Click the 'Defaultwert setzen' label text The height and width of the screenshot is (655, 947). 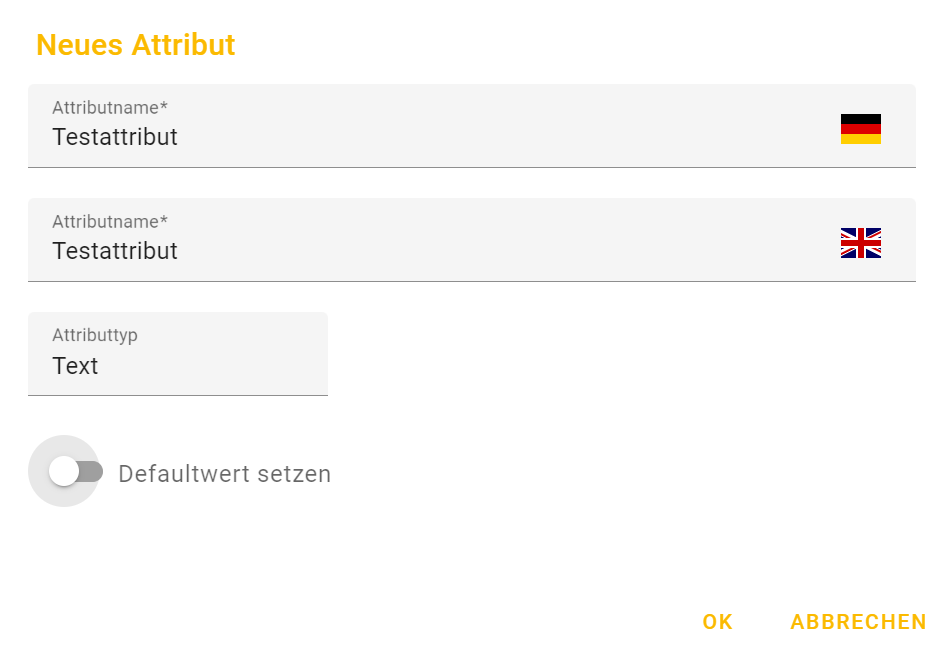(224, 474)
